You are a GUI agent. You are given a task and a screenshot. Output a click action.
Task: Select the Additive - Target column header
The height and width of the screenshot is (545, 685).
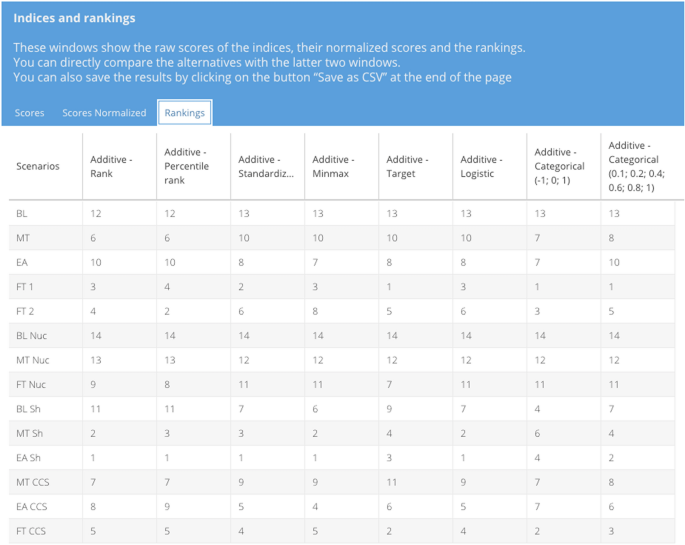406,166
